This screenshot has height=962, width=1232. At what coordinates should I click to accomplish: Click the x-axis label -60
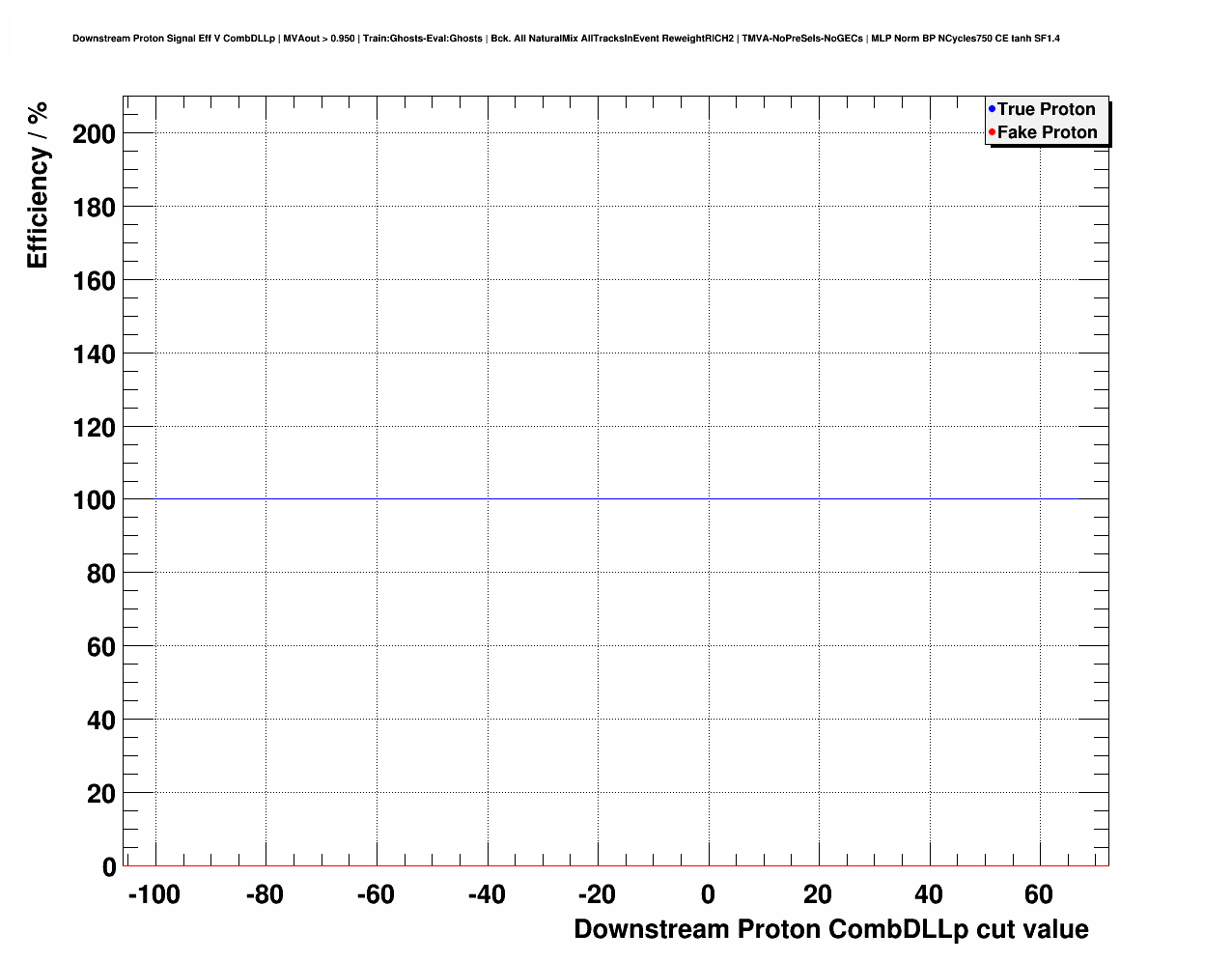376,895
